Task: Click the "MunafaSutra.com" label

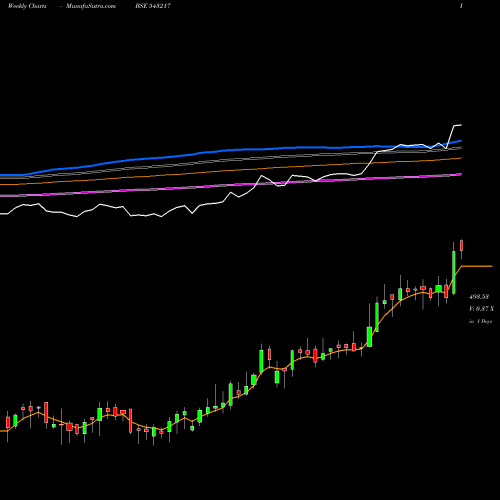Action: (x=91, y=6)
